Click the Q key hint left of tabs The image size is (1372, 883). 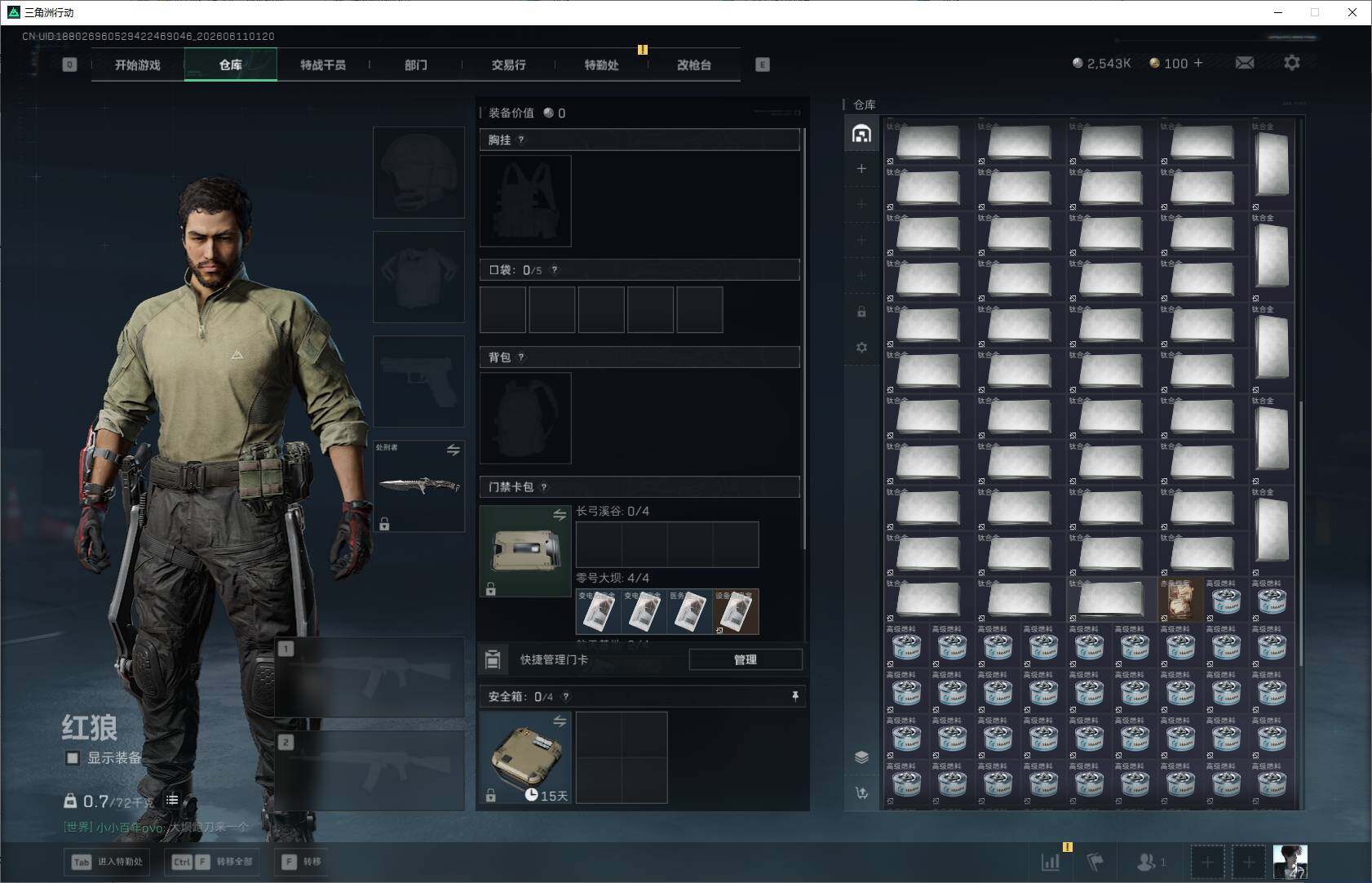[x=69, y=64]
